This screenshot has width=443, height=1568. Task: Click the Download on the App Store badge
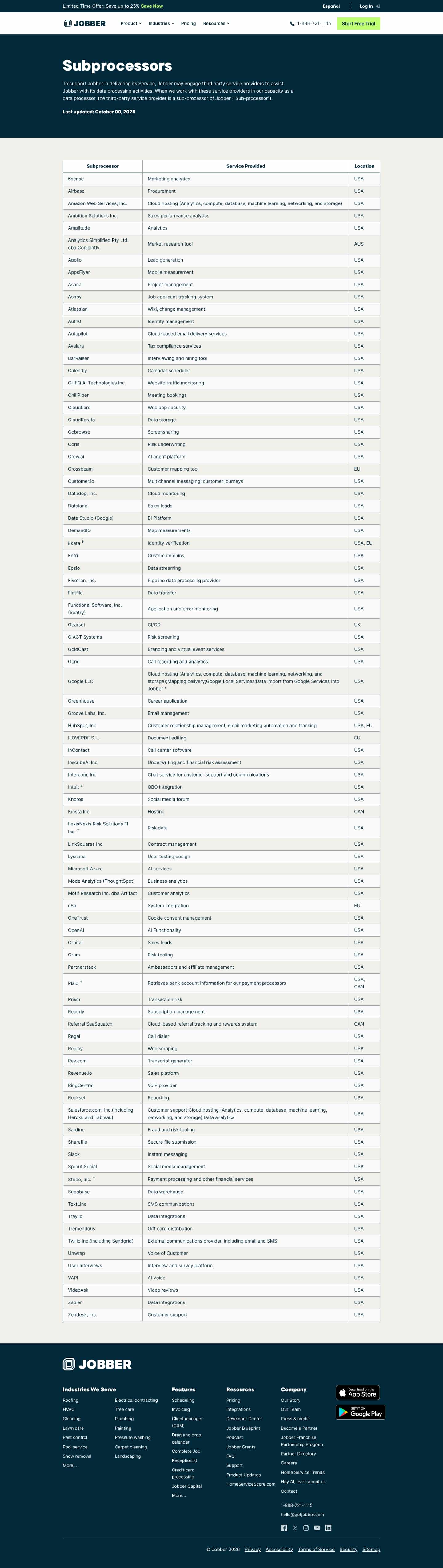pyautogui.click(x=358, y=1392)
